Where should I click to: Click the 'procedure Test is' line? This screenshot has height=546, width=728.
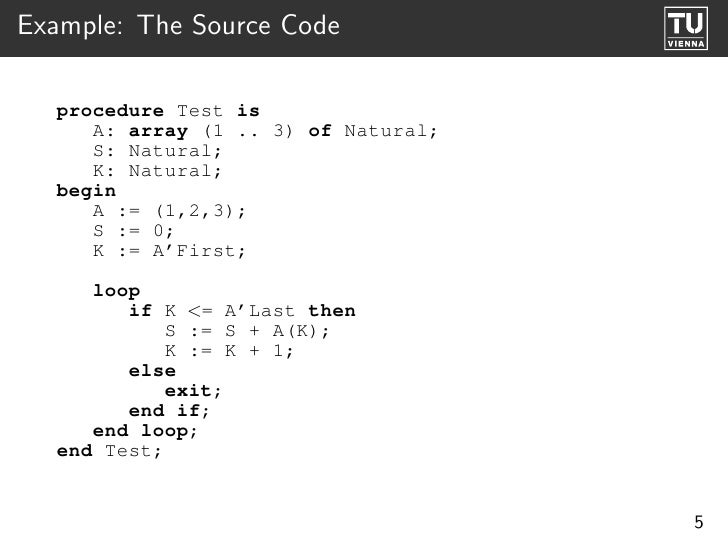[x=157, y=110]
